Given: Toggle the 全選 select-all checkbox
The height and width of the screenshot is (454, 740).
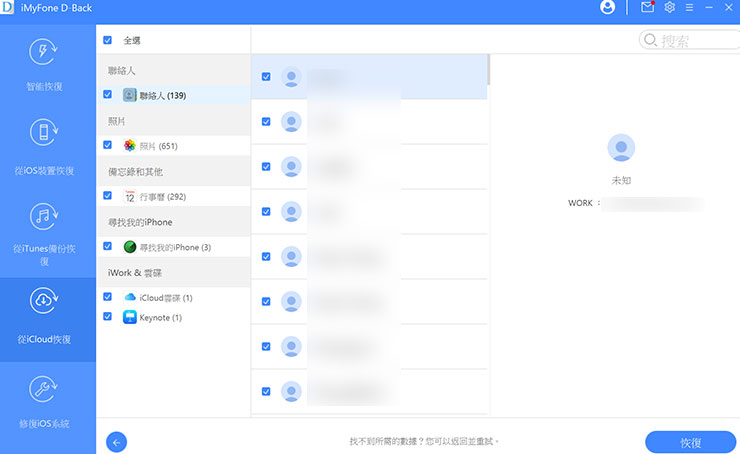Looking at the screenshot, I should [108, 40].
